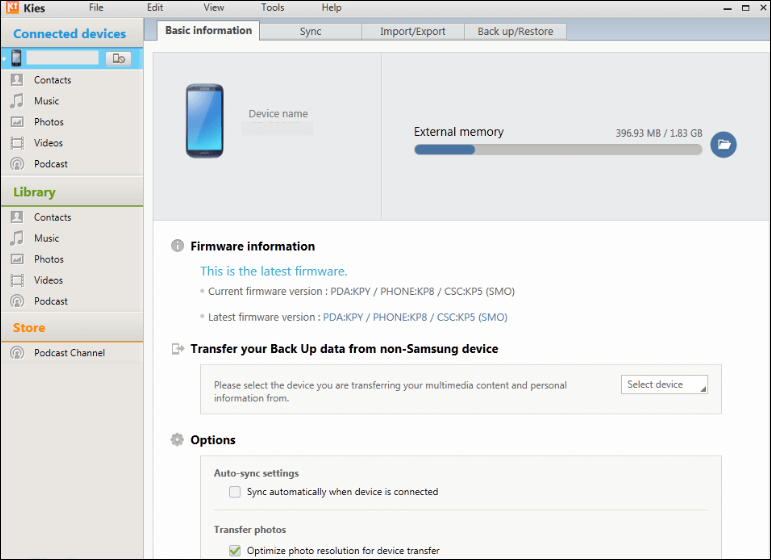The width and height of the screenshot is (771, 560).
Task: Click the device transfer button beside phone name
Action: pyautogui.click(x=119, y=59)
